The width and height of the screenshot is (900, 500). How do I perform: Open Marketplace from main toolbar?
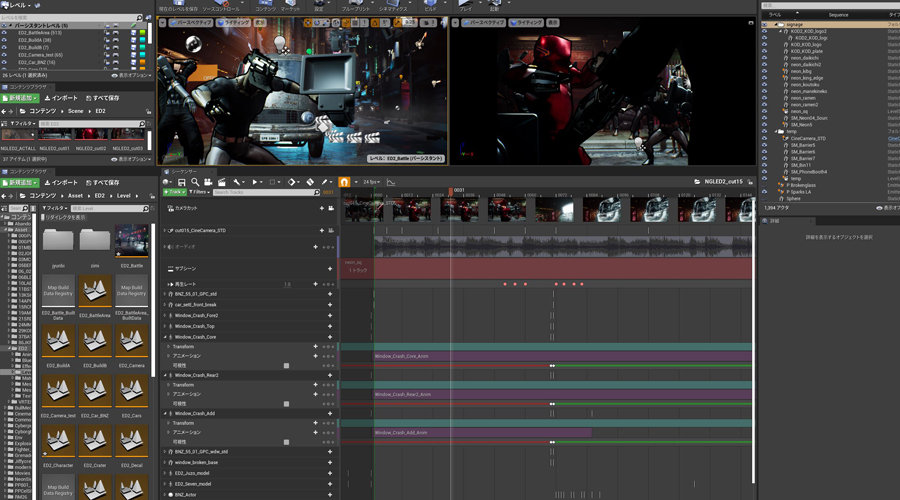(x=290, y=6)
